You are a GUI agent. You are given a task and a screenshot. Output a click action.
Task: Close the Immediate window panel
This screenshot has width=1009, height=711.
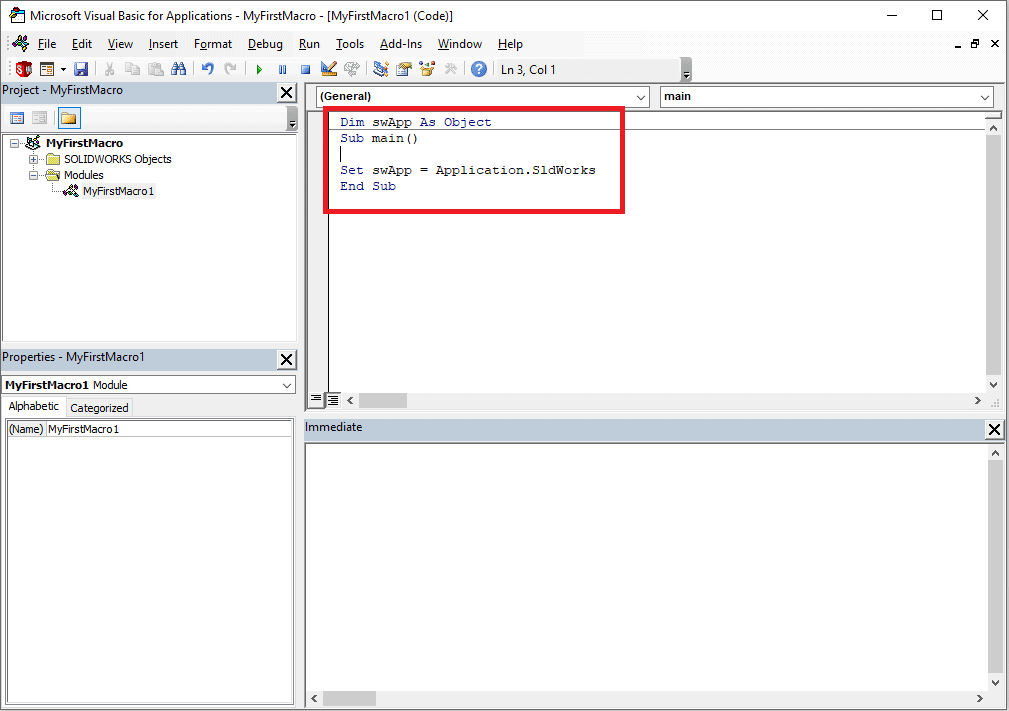click(994, 429)
